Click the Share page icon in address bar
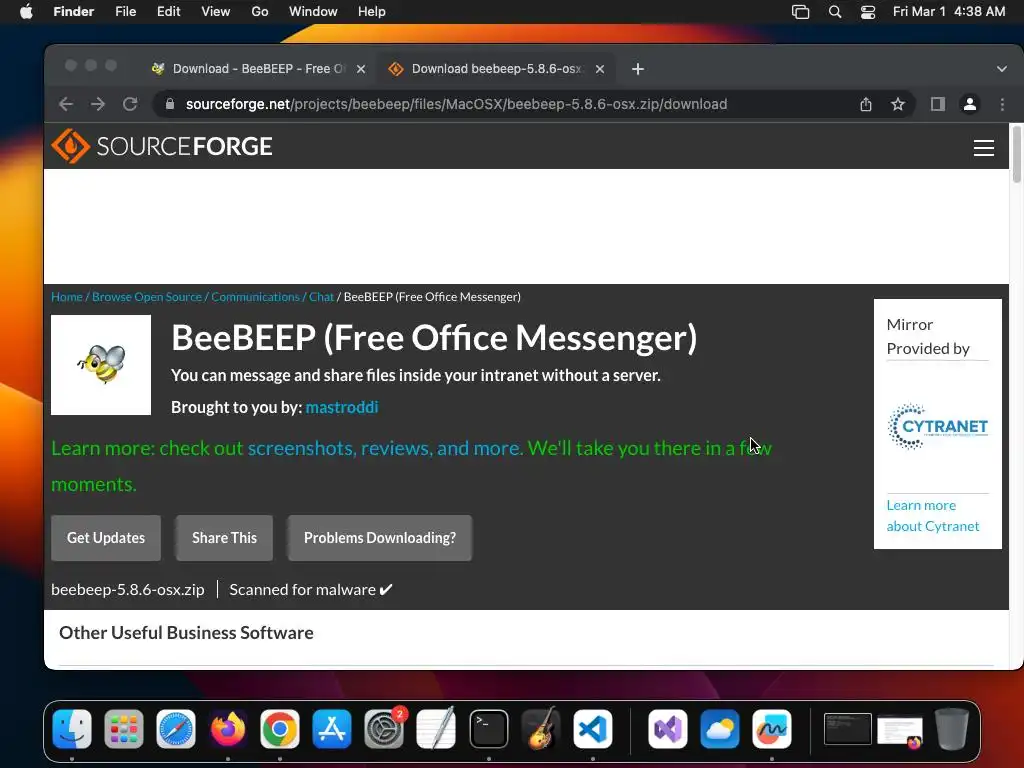This screenshot has width=1024, height=768. tap(866, 104)
